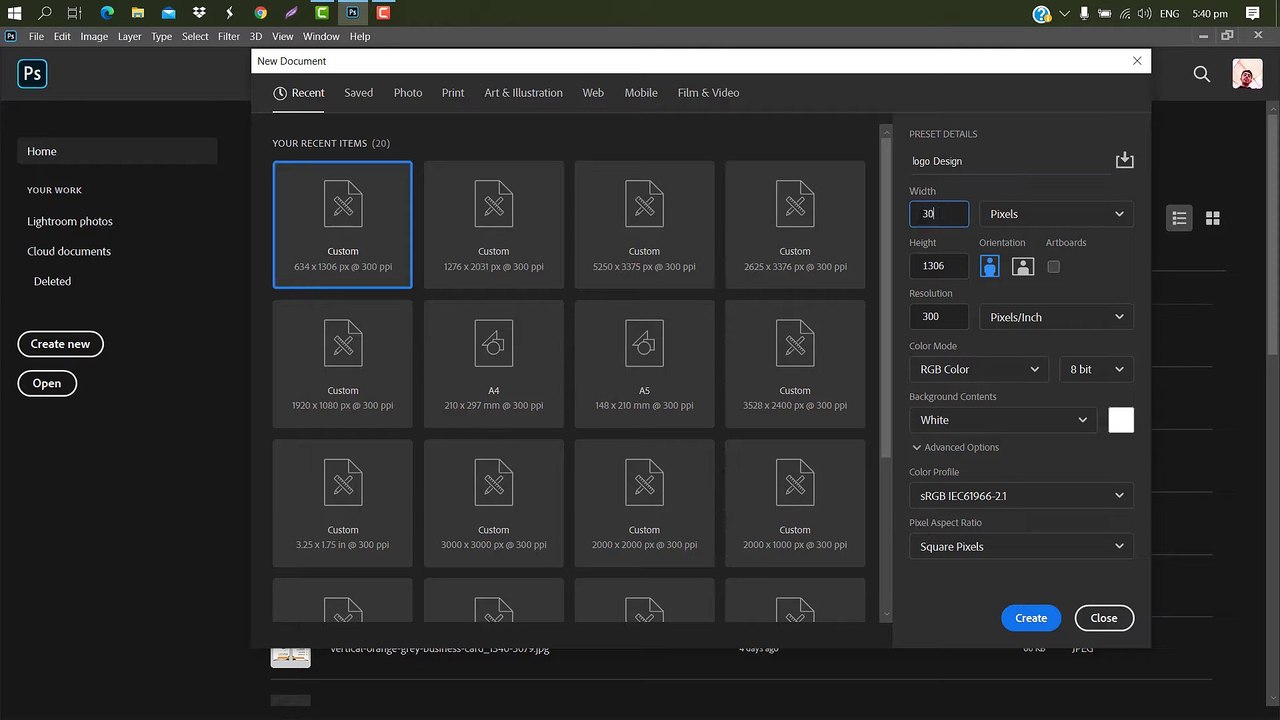The width and height of the screenshot is (1280, 720).
Task: Open the width units Pixels dropdown
Action: 1056,214
